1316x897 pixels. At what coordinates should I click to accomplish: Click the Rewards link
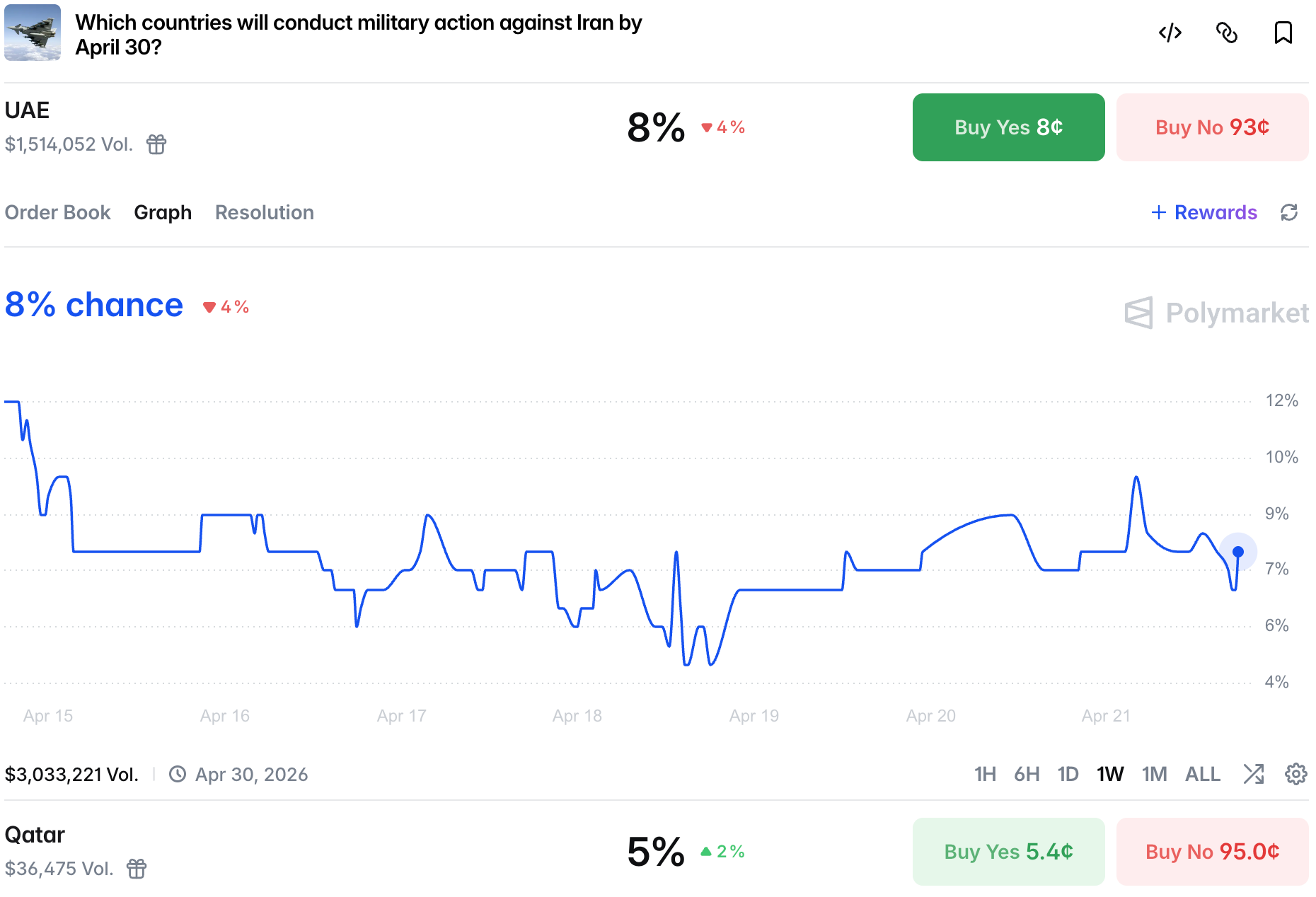1204,212
